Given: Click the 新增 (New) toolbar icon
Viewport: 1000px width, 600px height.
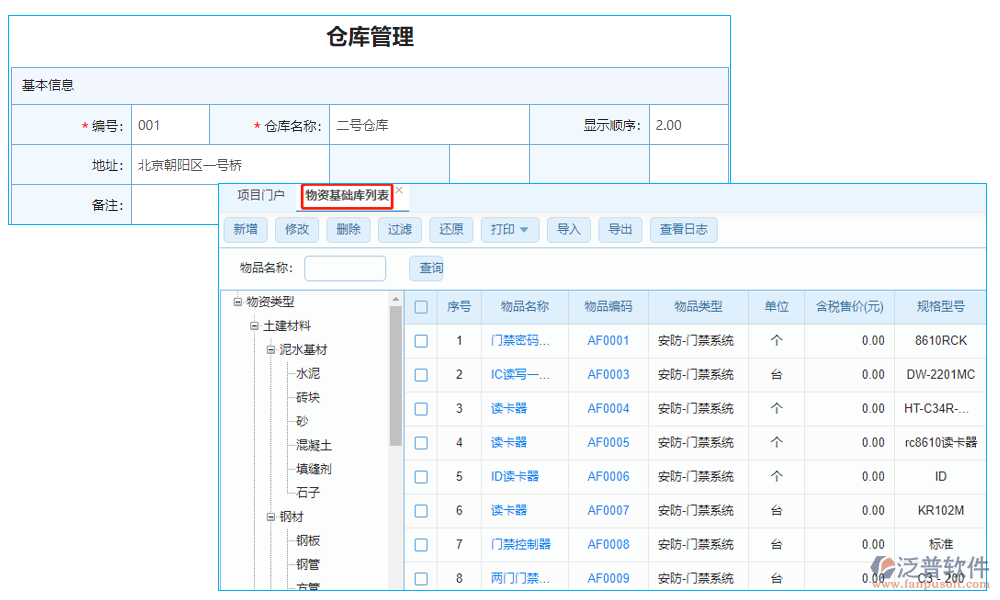Looking at the screenshot, I should coord(246,229).
